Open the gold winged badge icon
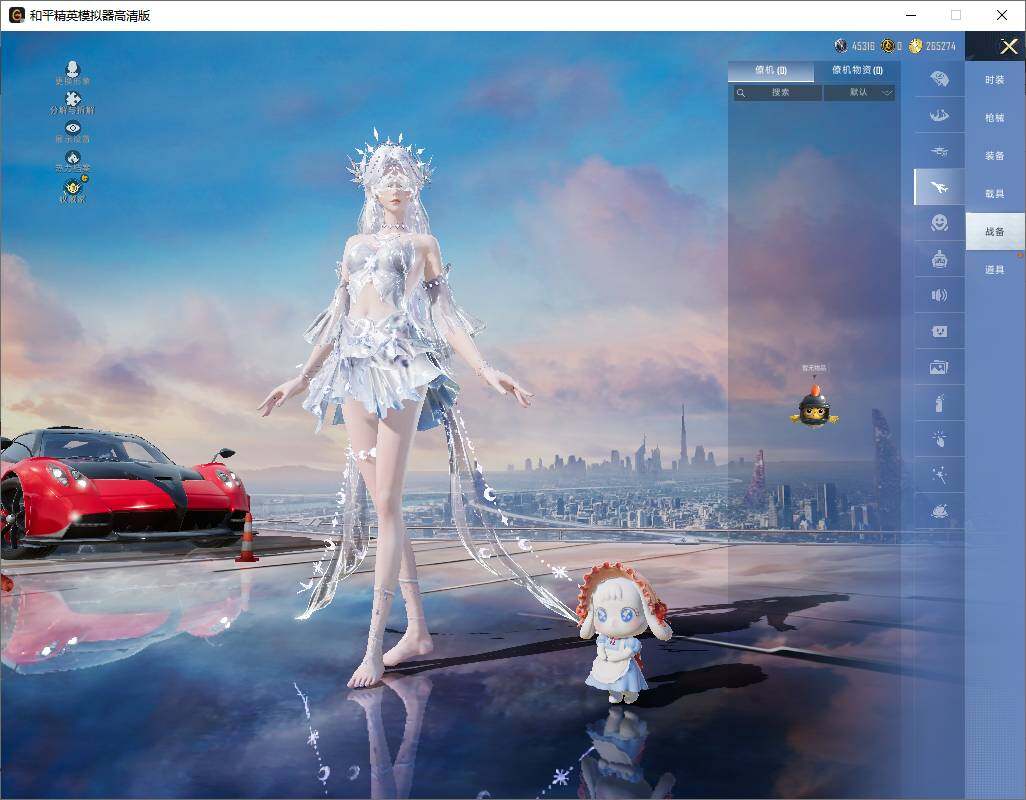The height and width of the screenshot is (800, 1026). (x=73, y=190)
